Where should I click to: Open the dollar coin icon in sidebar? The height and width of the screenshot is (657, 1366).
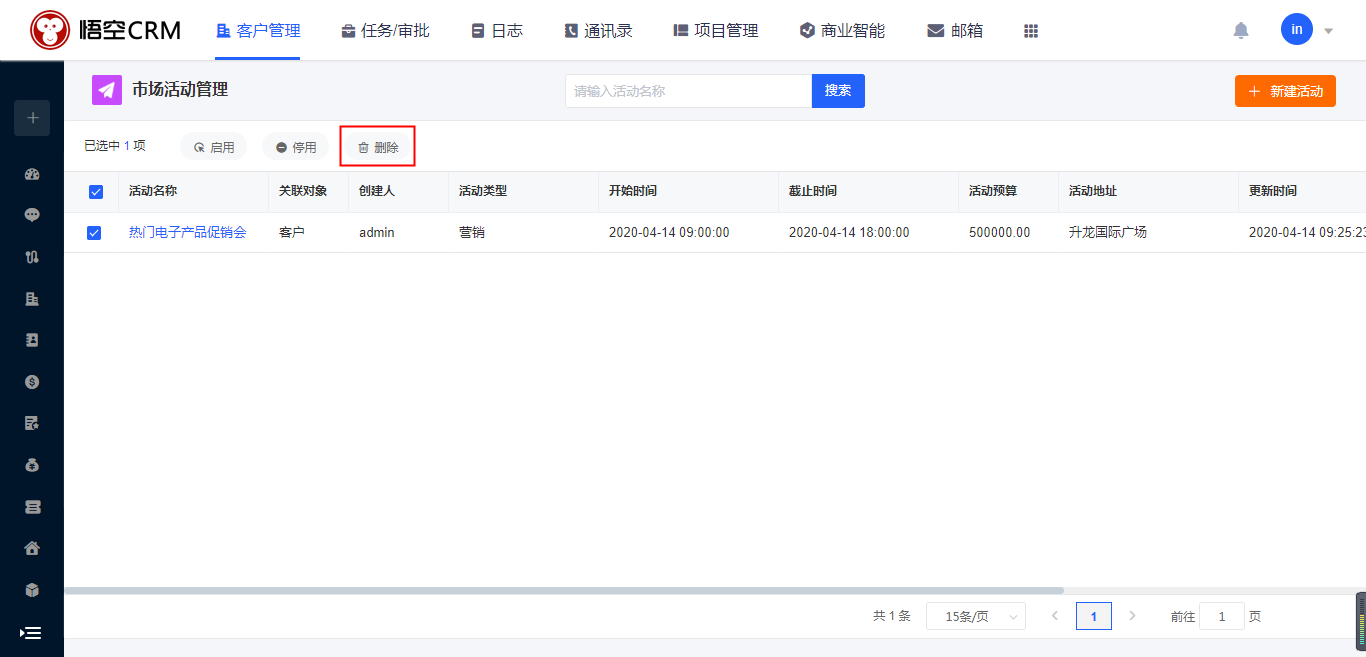pyautogui.click(x=32, y=382)
